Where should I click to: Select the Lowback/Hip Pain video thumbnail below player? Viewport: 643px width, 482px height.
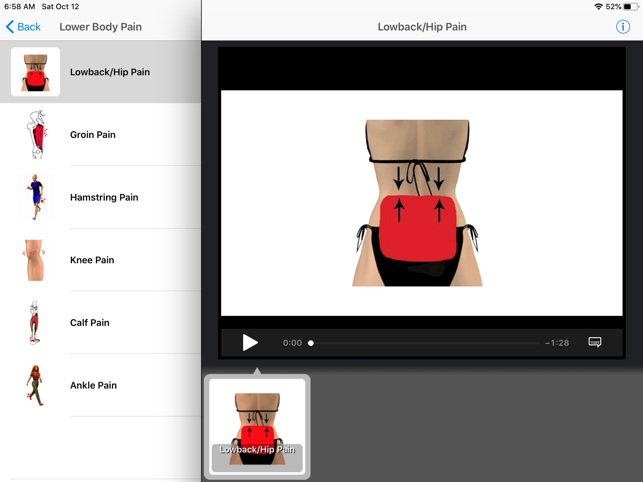[257, 426]
